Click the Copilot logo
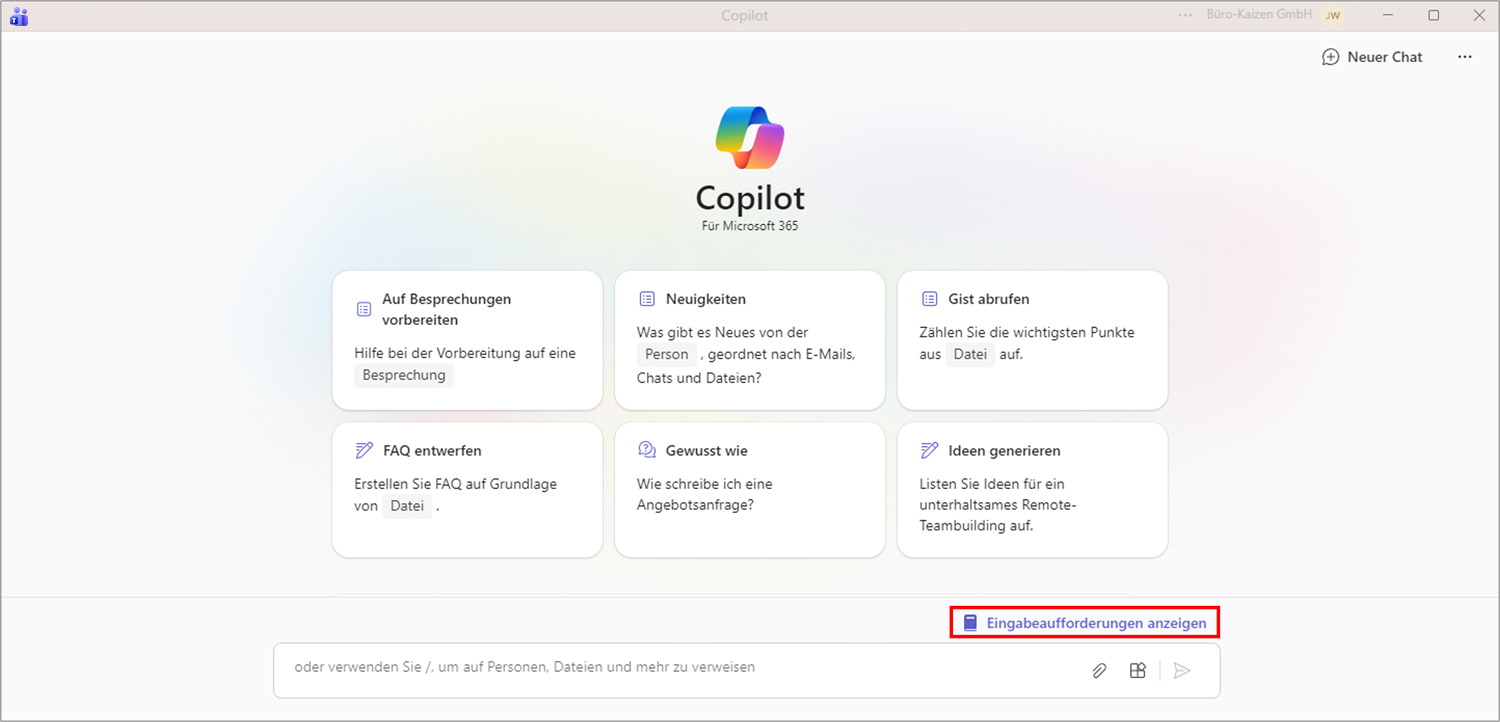 click(750, 138)
